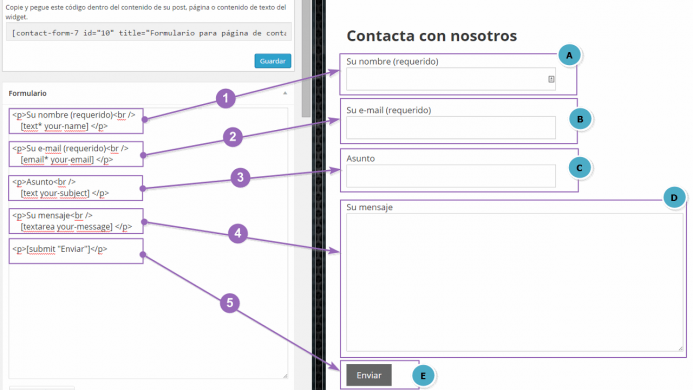Click the 'Copie y pegue este código' instruction text
The height and width of the screenshot is (390, 693).
pos(146,12)
